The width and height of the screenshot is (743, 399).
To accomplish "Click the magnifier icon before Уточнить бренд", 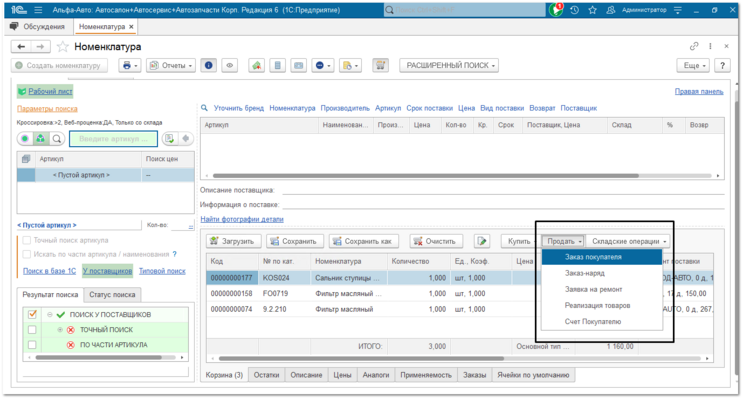I will coord(204,108).
